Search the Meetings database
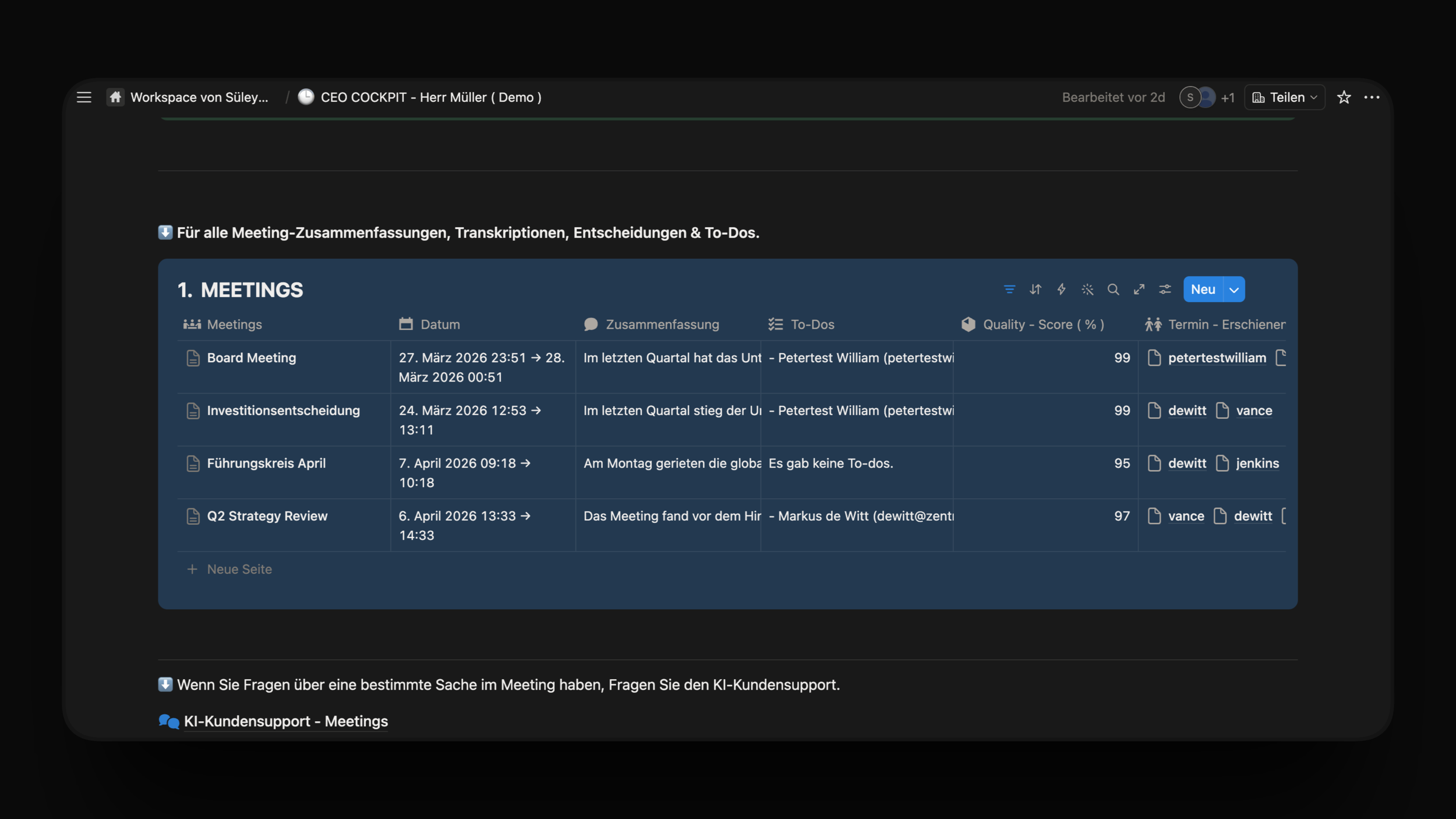Image resolution: width=1456 pixels, height=819 pixels. tap(1113, 290)
